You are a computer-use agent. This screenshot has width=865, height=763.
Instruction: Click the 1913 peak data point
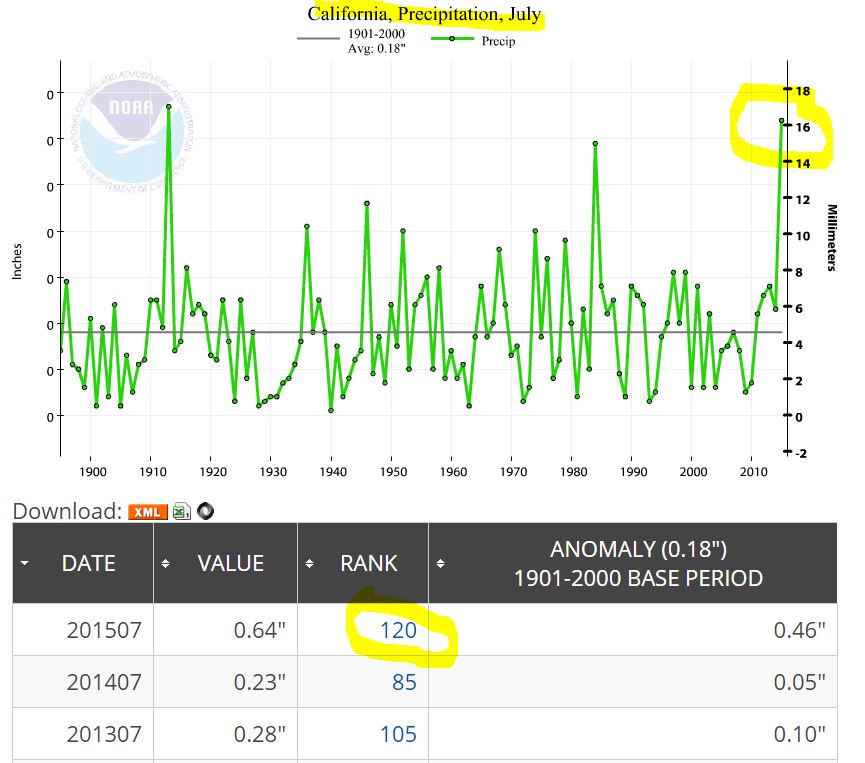[x=168, y=106]
